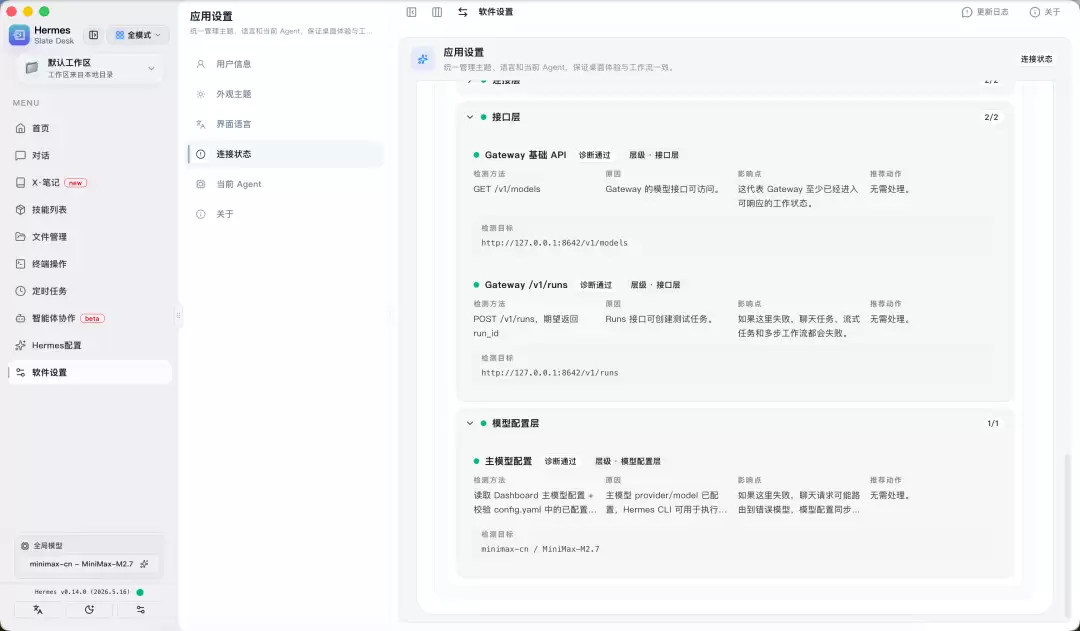Viewport: 1080px width, 631px height.
Task: Click the 界面语言 translate icon
Action: (200, 125)
